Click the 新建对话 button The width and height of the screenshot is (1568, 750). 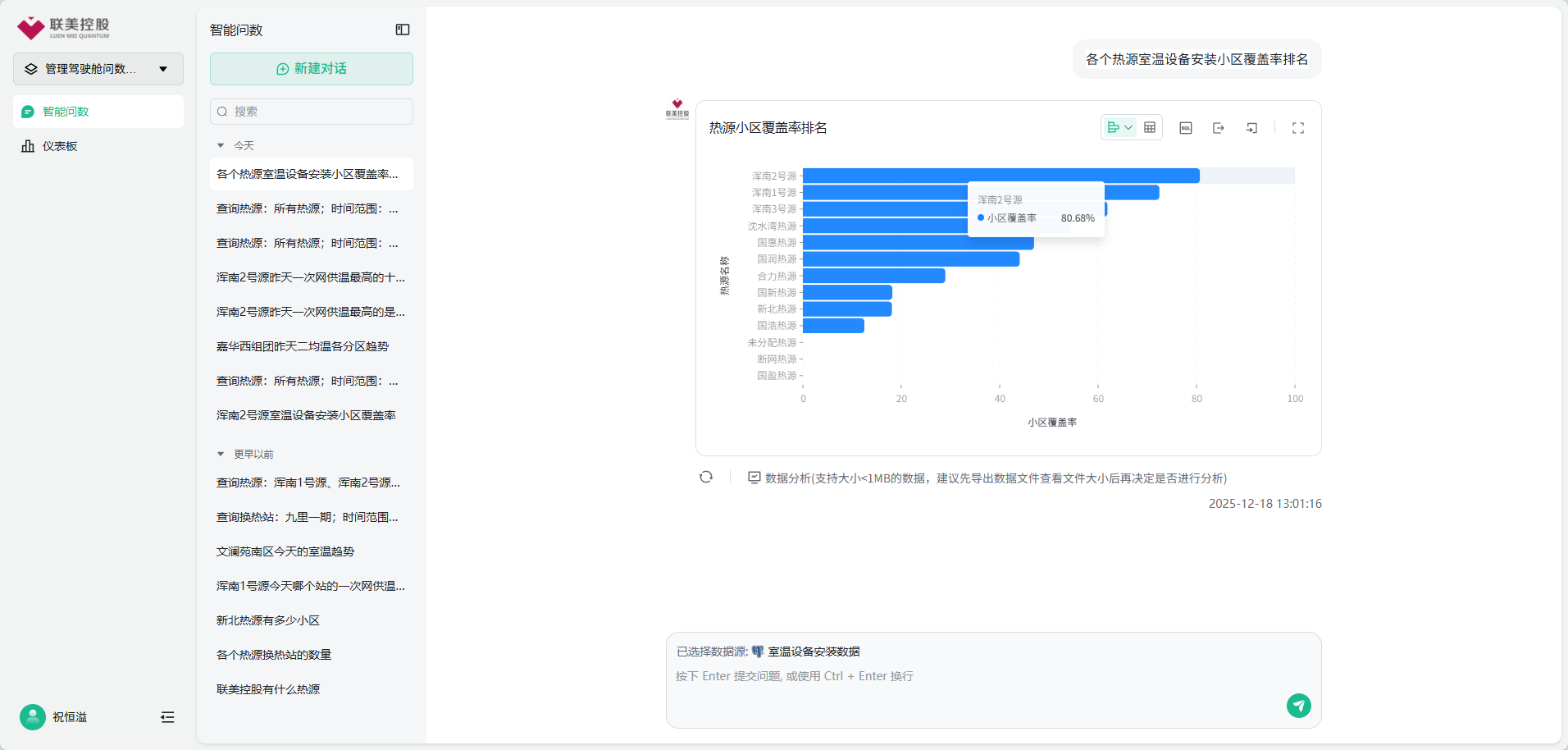pyautogui.click(x=312, y=69)
